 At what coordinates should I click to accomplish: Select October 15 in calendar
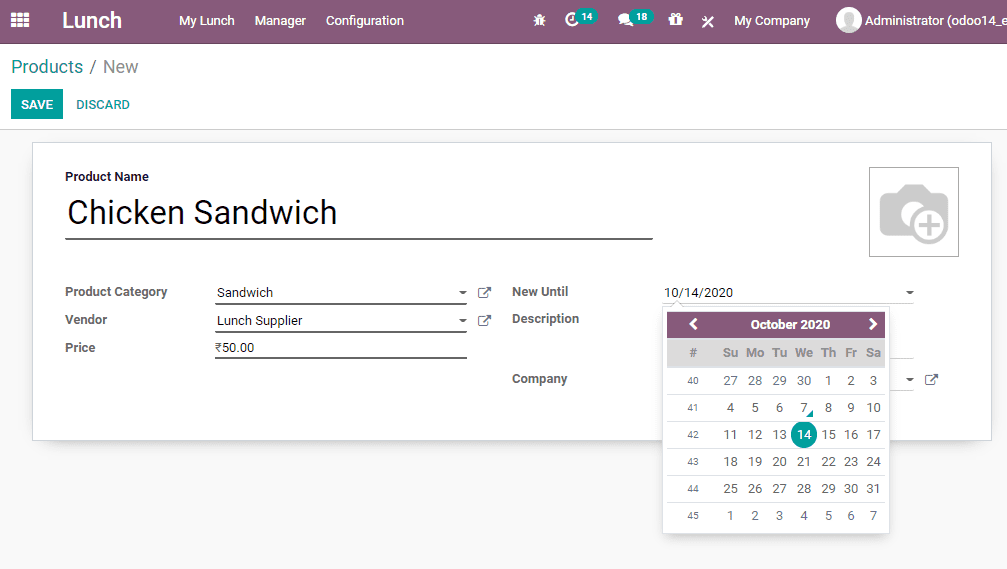pyautogui.click(x=828, y=435)
